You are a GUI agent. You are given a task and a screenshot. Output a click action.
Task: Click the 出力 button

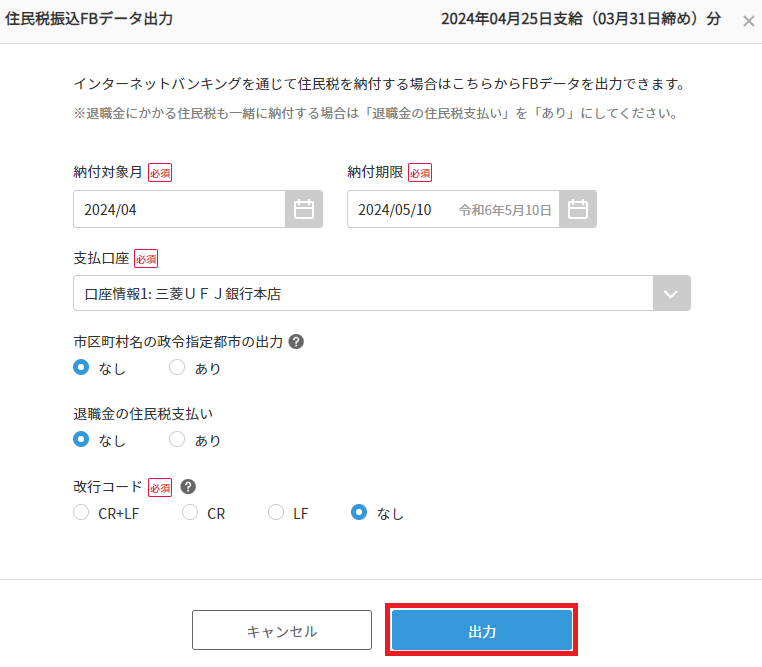click(482, 630)
